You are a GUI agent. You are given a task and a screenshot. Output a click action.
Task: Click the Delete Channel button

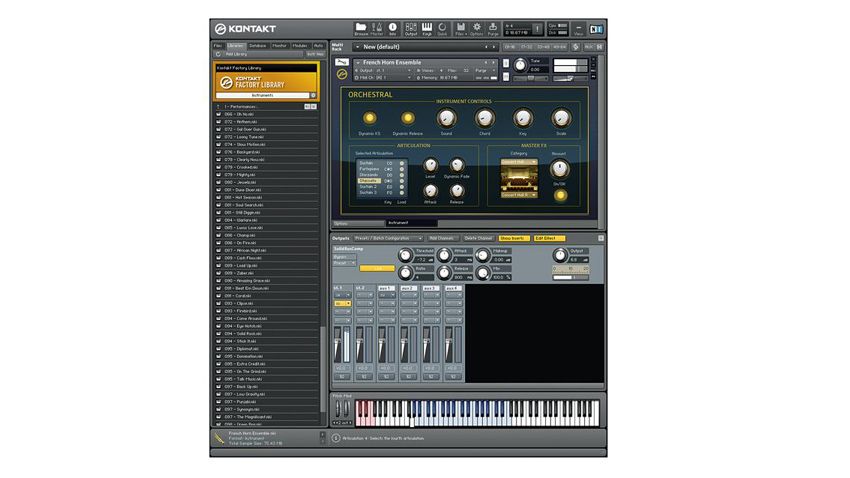[x=479, y=238]
